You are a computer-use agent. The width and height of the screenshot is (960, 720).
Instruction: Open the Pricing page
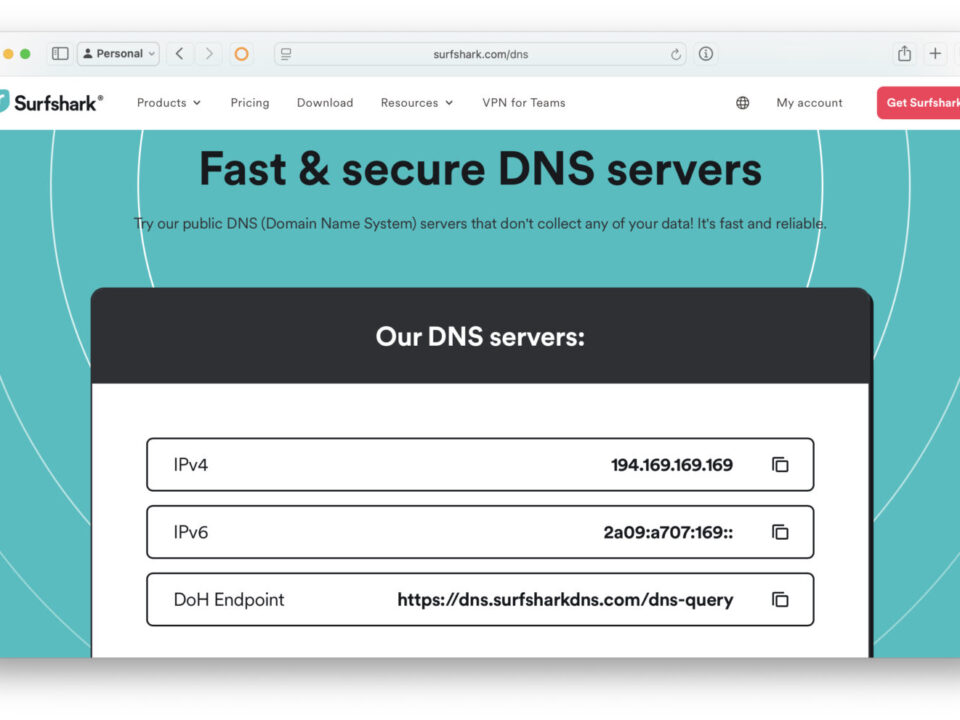click(x=250, y=103)
